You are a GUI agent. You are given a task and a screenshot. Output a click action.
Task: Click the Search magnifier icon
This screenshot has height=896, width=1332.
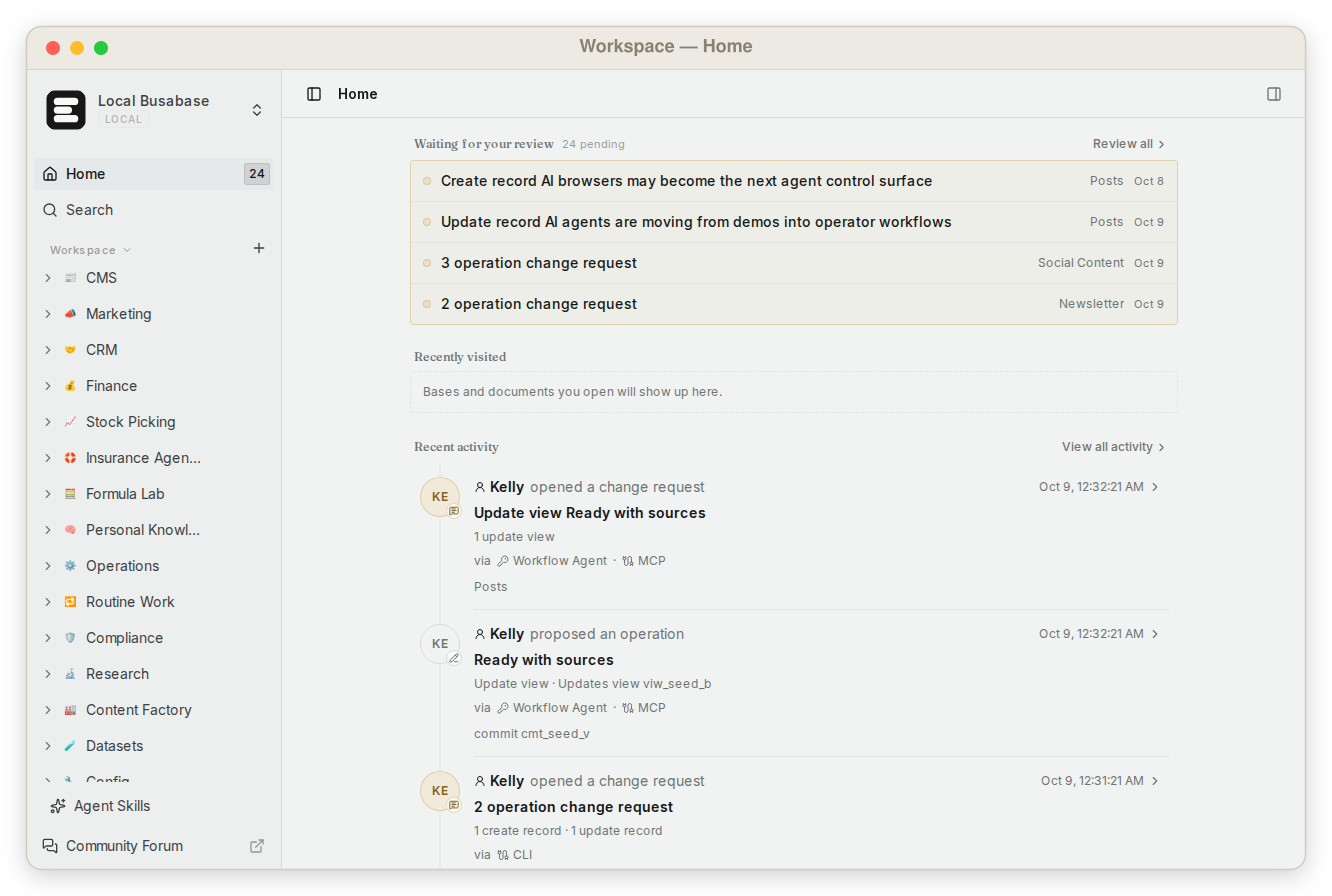[50, 210]
